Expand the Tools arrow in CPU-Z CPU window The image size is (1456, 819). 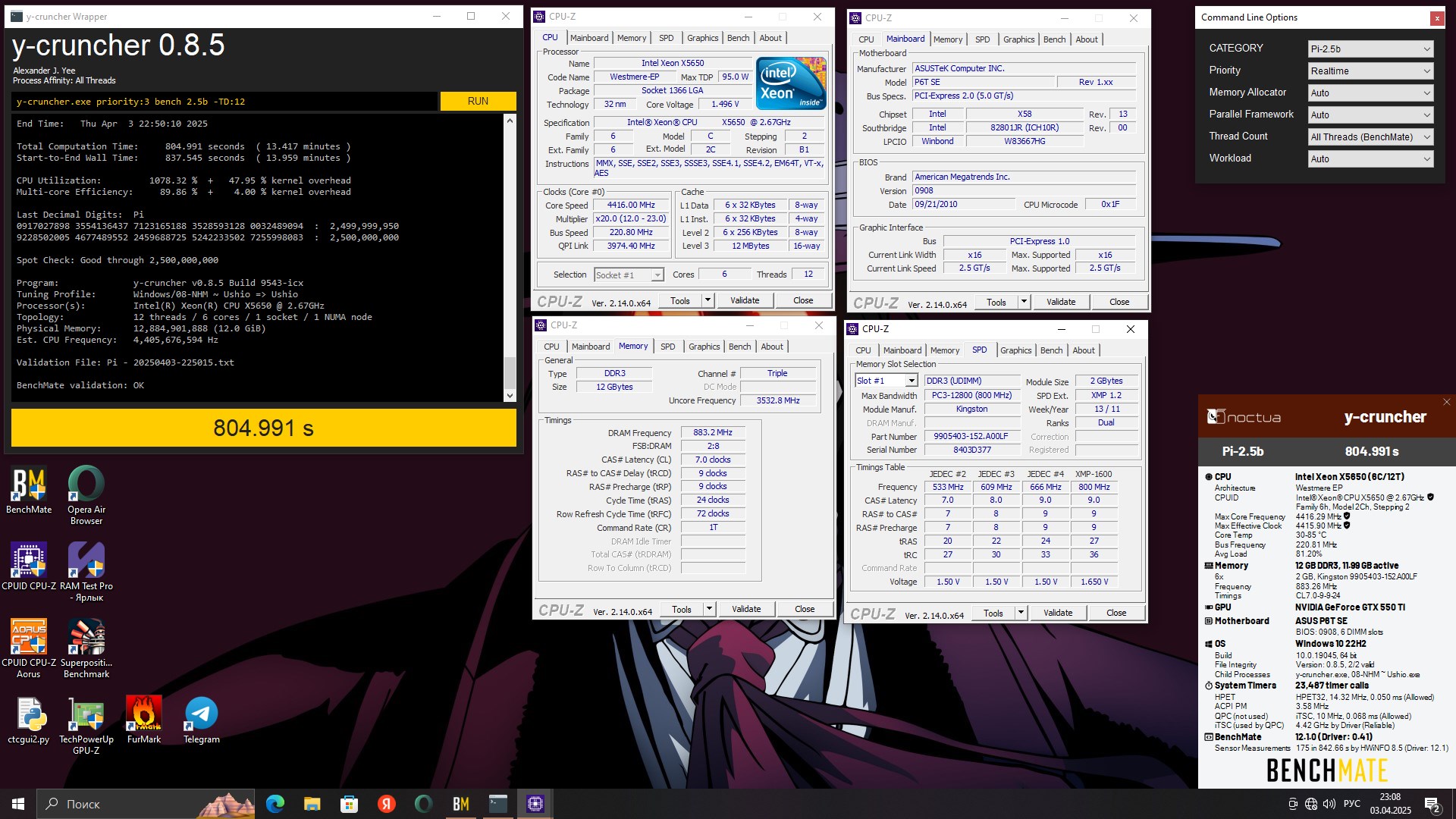(x=708, y=300)
